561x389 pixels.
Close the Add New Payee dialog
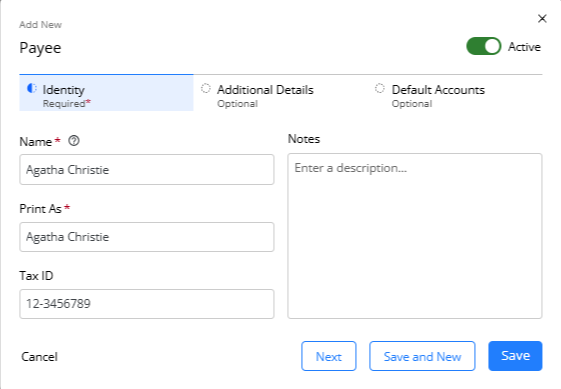pyautogui.click(x=542, y=19)
